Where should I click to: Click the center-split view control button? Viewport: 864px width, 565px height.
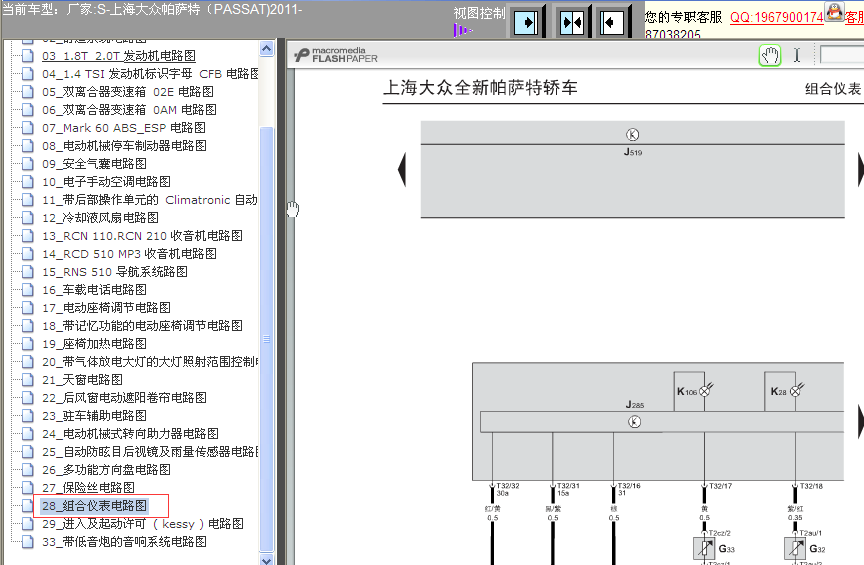572,23
